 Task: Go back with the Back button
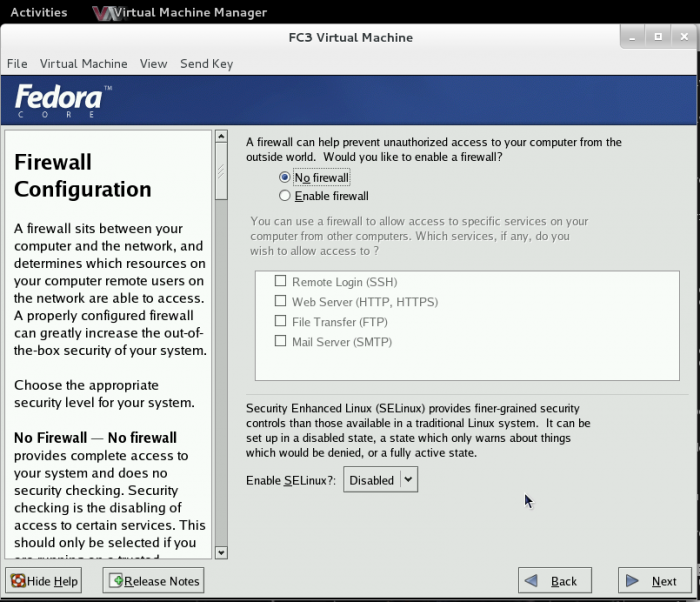coord(554,581)
